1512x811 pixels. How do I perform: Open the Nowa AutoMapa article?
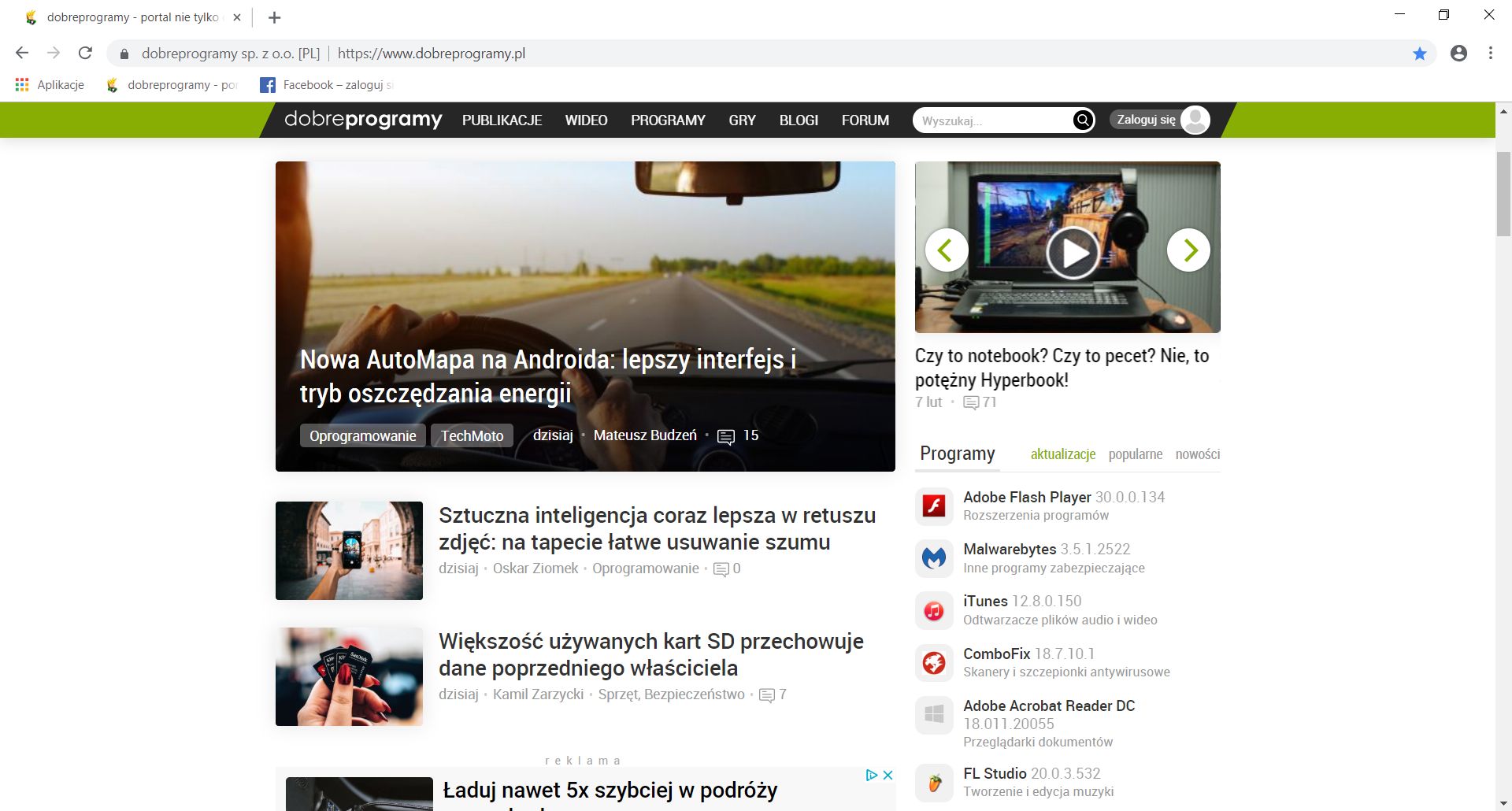coord(547,376)
